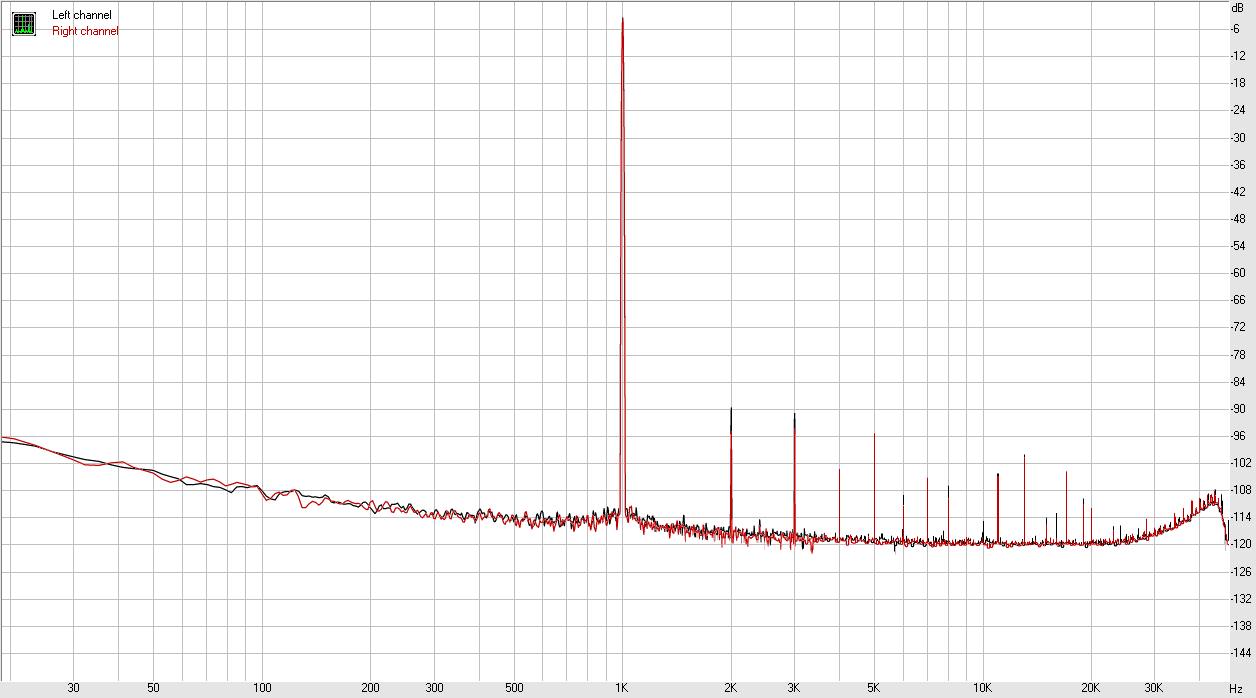This screenshot has height=698, width=1256.
Task: Click the '-72' dB axis value
Action: [x=1238, y=327]
